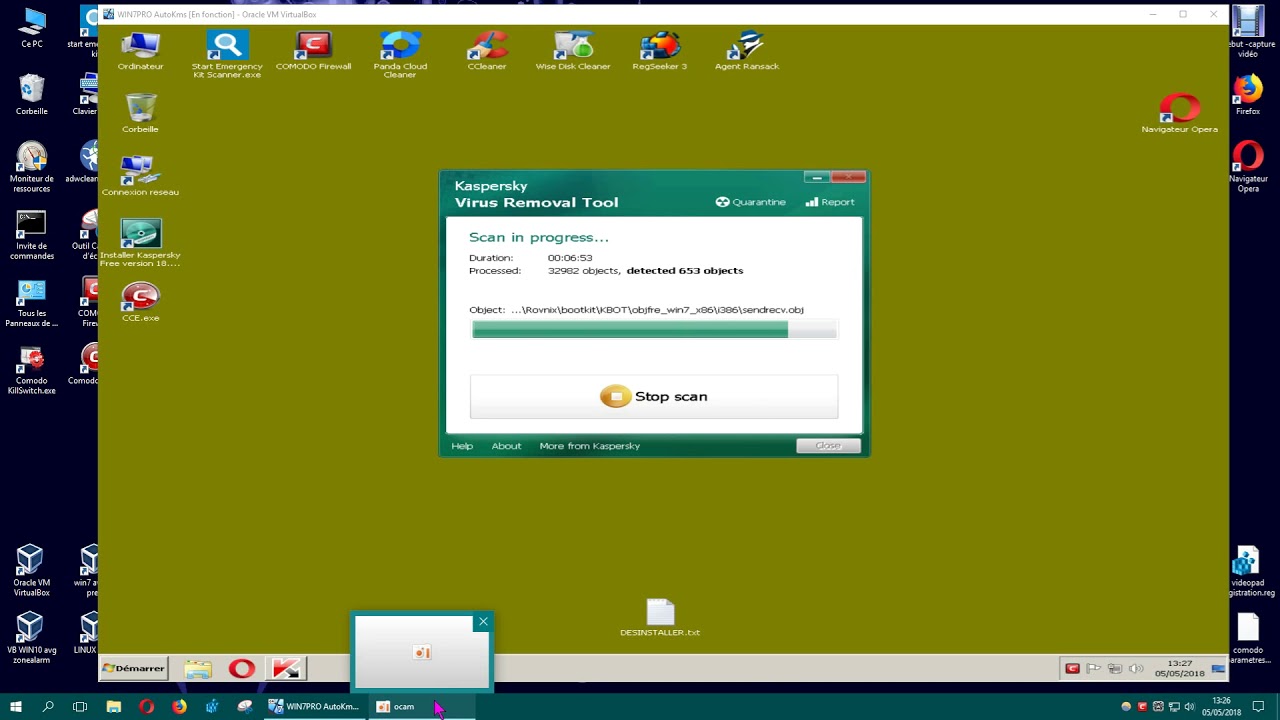The image size is (1280, 720).
Task: Launch Moniteur de ressources shortcut
Action: click(x=31, y=168)
